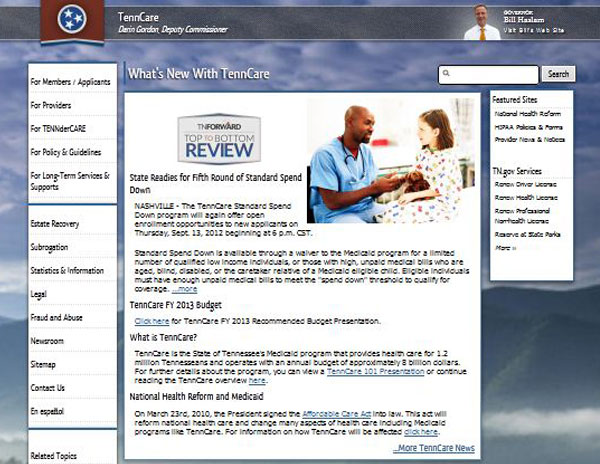Screen dimensions: 600x464
Task: Click 'here' link for TennCare overview
Action: pos(257,381)
